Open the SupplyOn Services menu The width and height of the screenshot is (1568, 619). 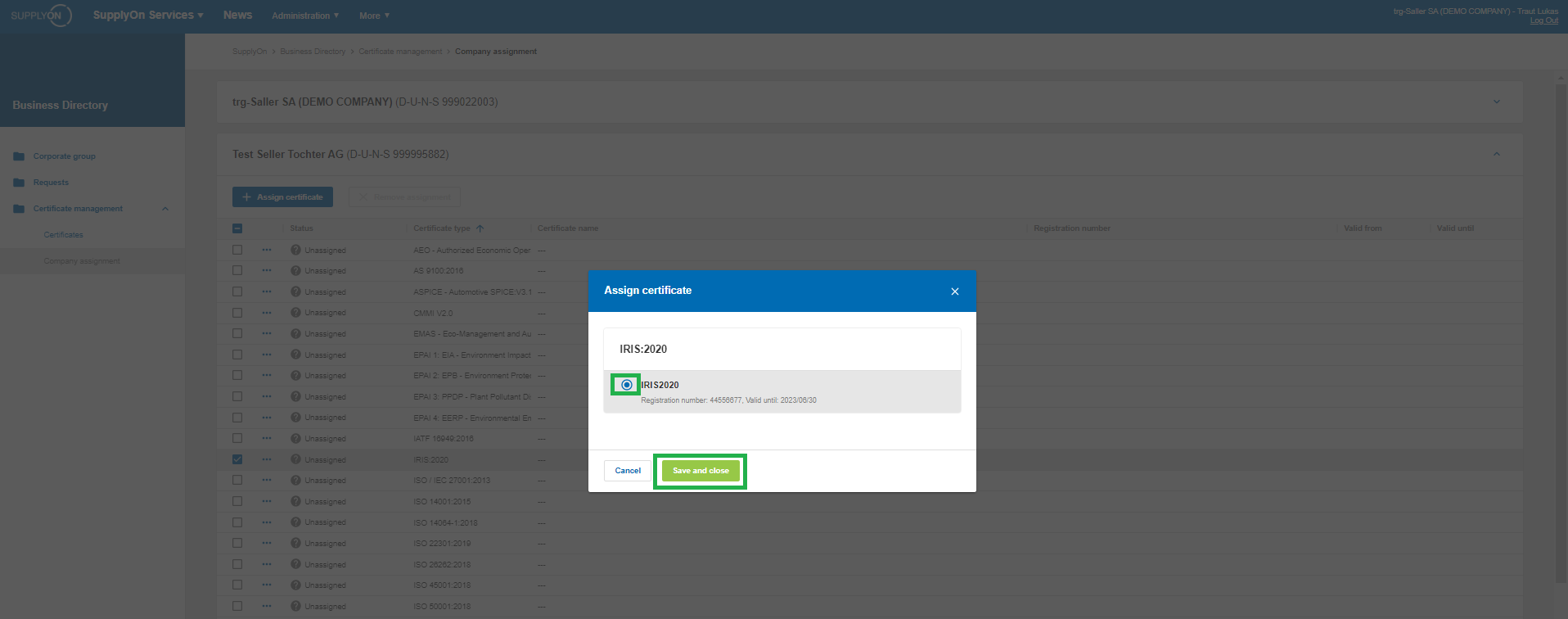(x=148, y=15)
